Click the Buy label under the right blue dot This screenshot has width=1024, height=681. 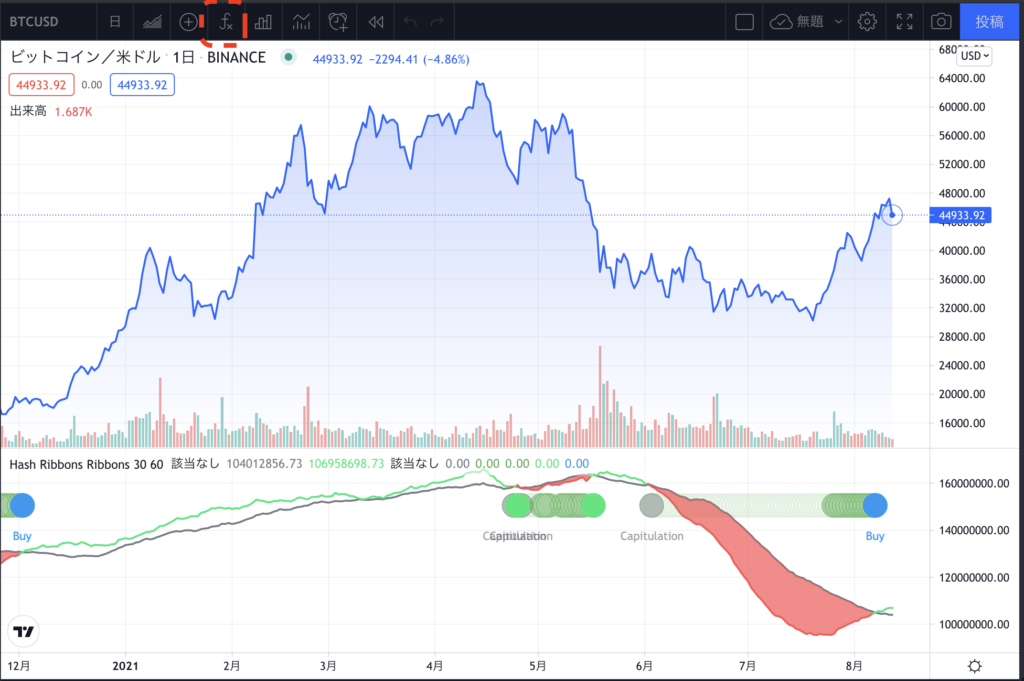(x=875, y=536)
